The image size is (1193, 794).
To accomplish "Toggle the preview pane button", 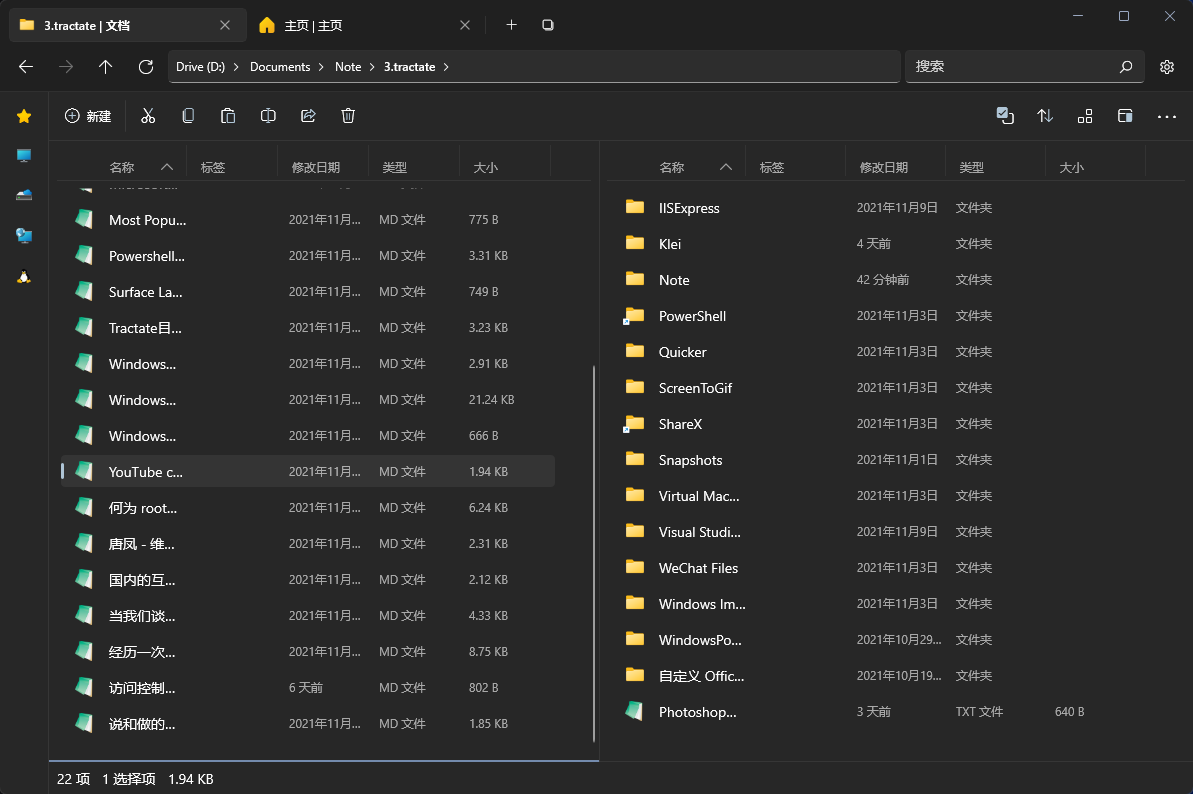I will tap(1125, 116).
